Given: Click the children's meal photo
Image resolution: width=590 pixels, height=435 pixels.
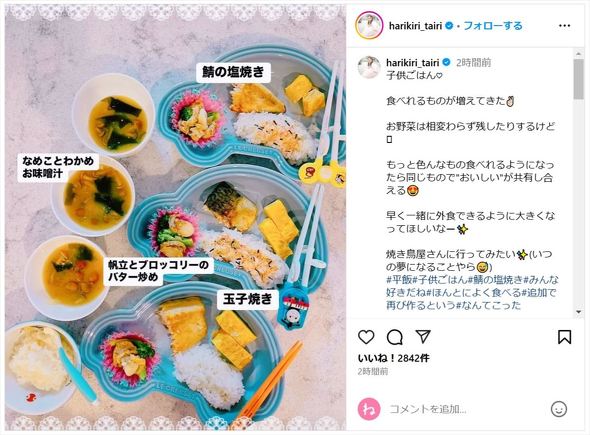Looking at the screenshot, I should coord(175,218).
